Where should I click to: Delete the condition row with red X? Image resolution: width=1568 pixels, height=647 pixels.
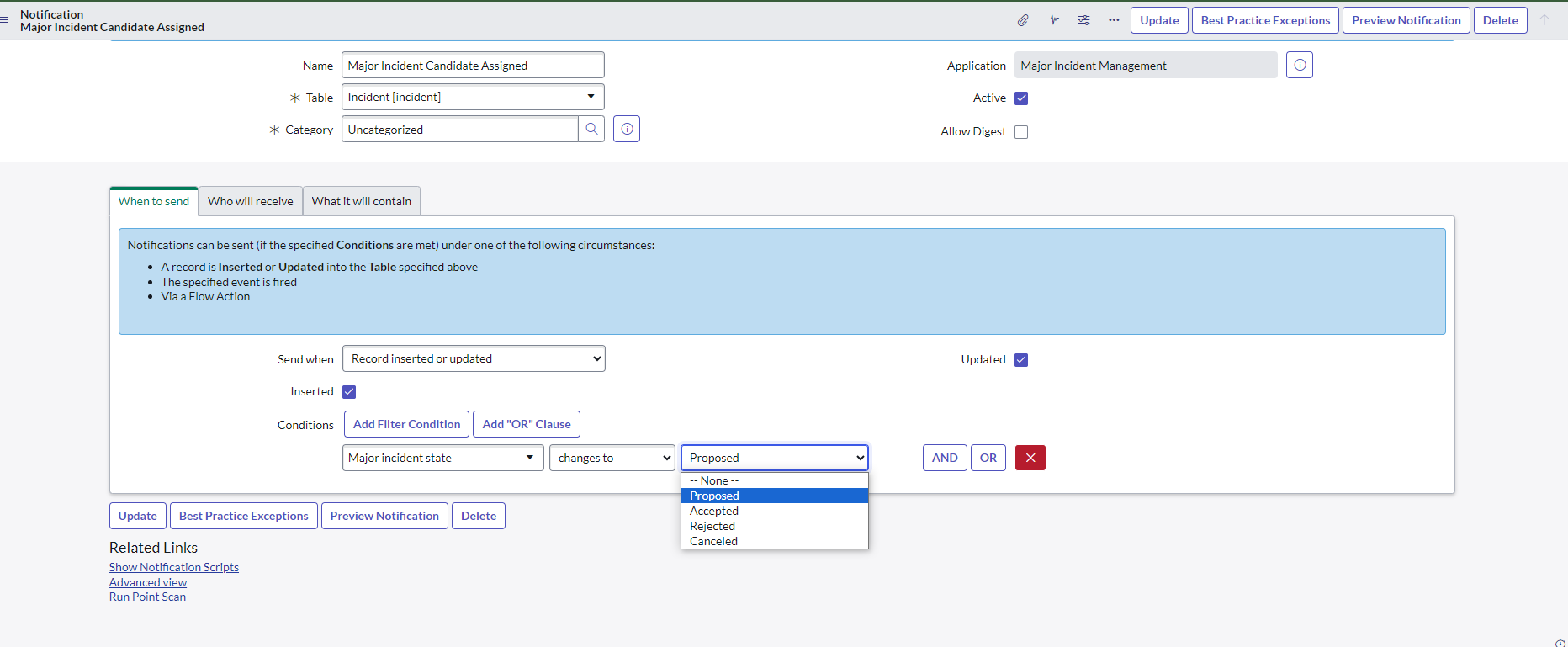point(1030,458)
